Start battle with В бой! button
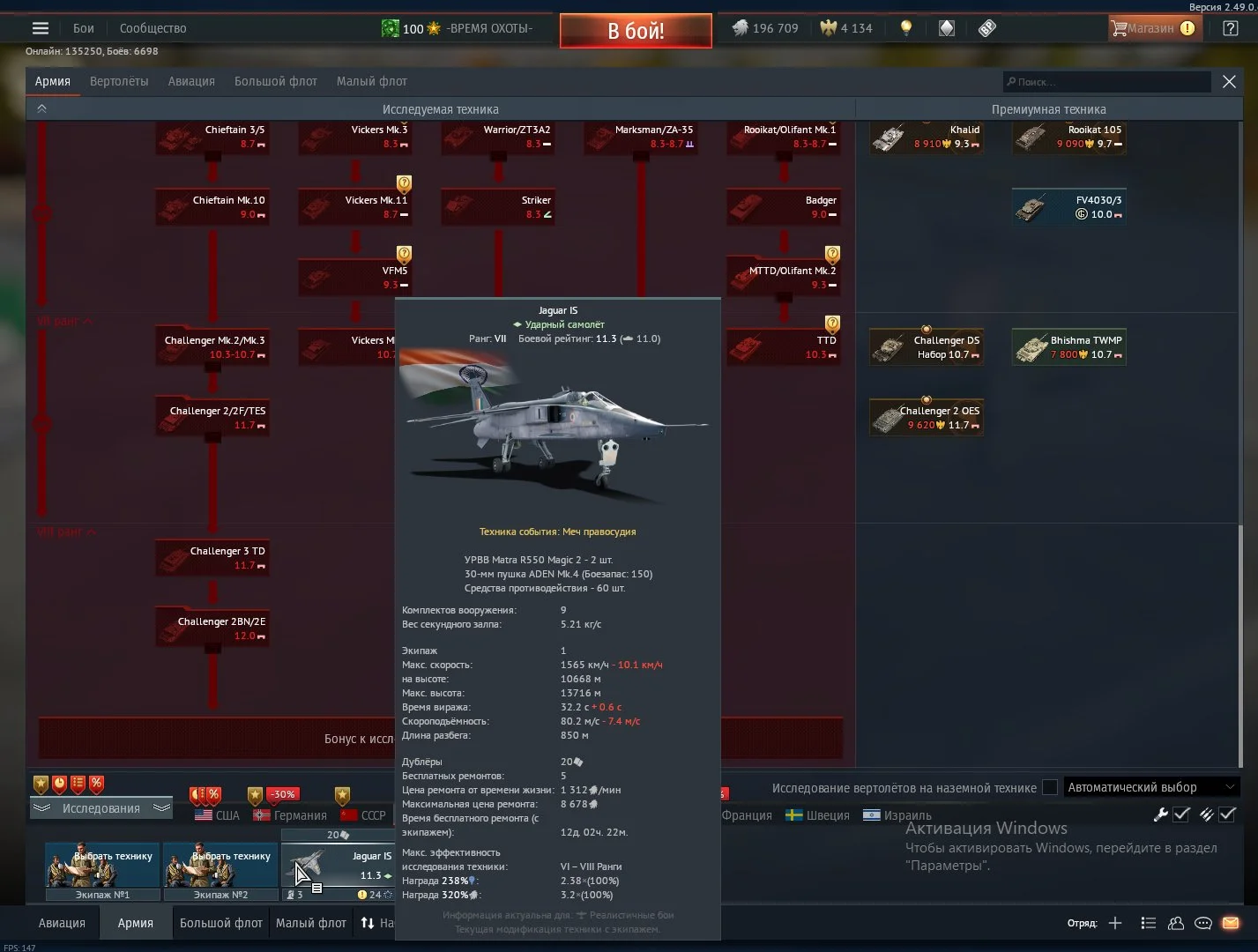The height and width of the screenshot is (952, 1258). [x=636, y=31]
